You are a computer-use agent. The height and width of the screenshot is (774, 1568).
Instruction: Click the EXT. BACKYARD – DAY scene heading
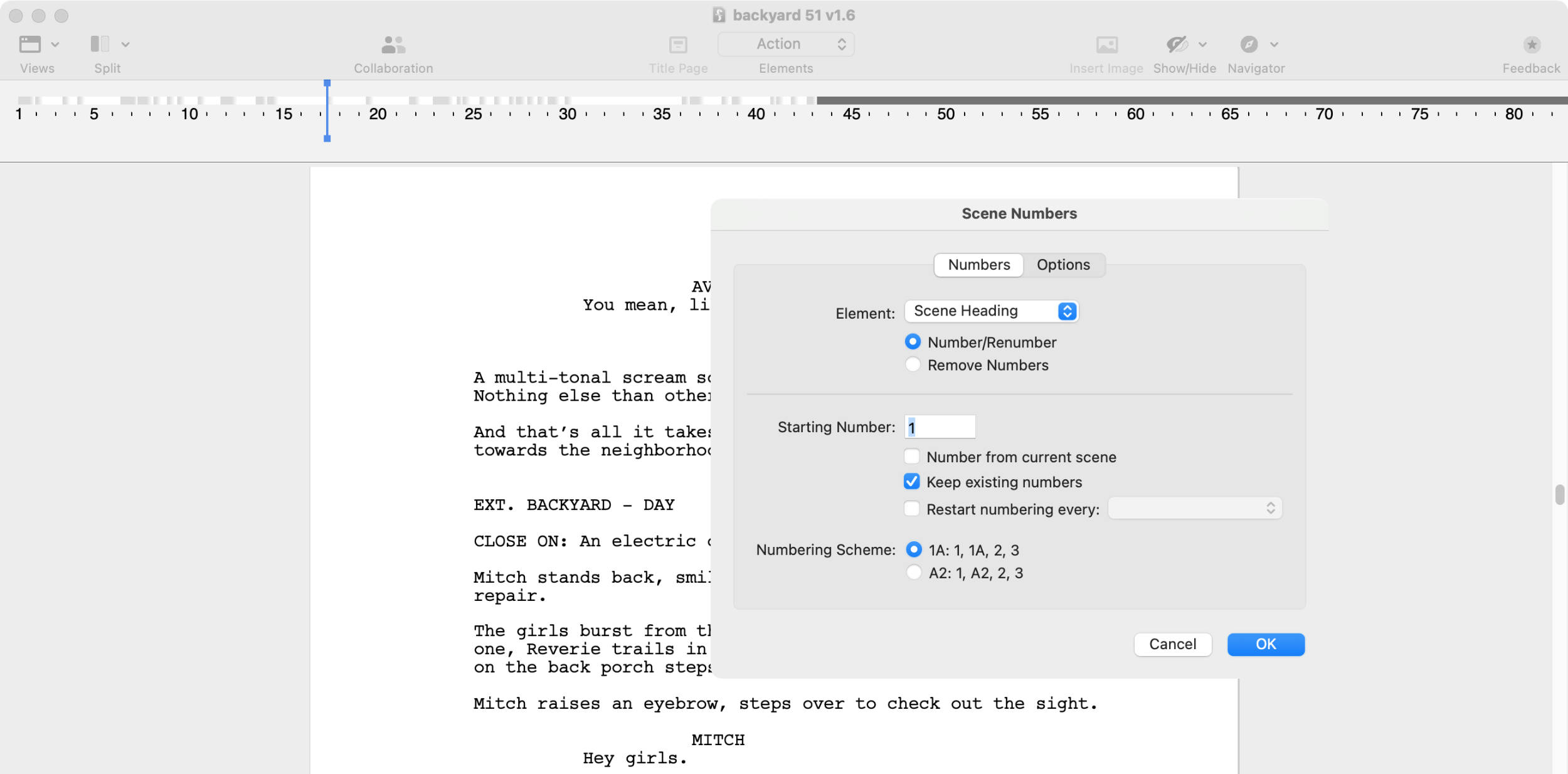pos(574,505)
